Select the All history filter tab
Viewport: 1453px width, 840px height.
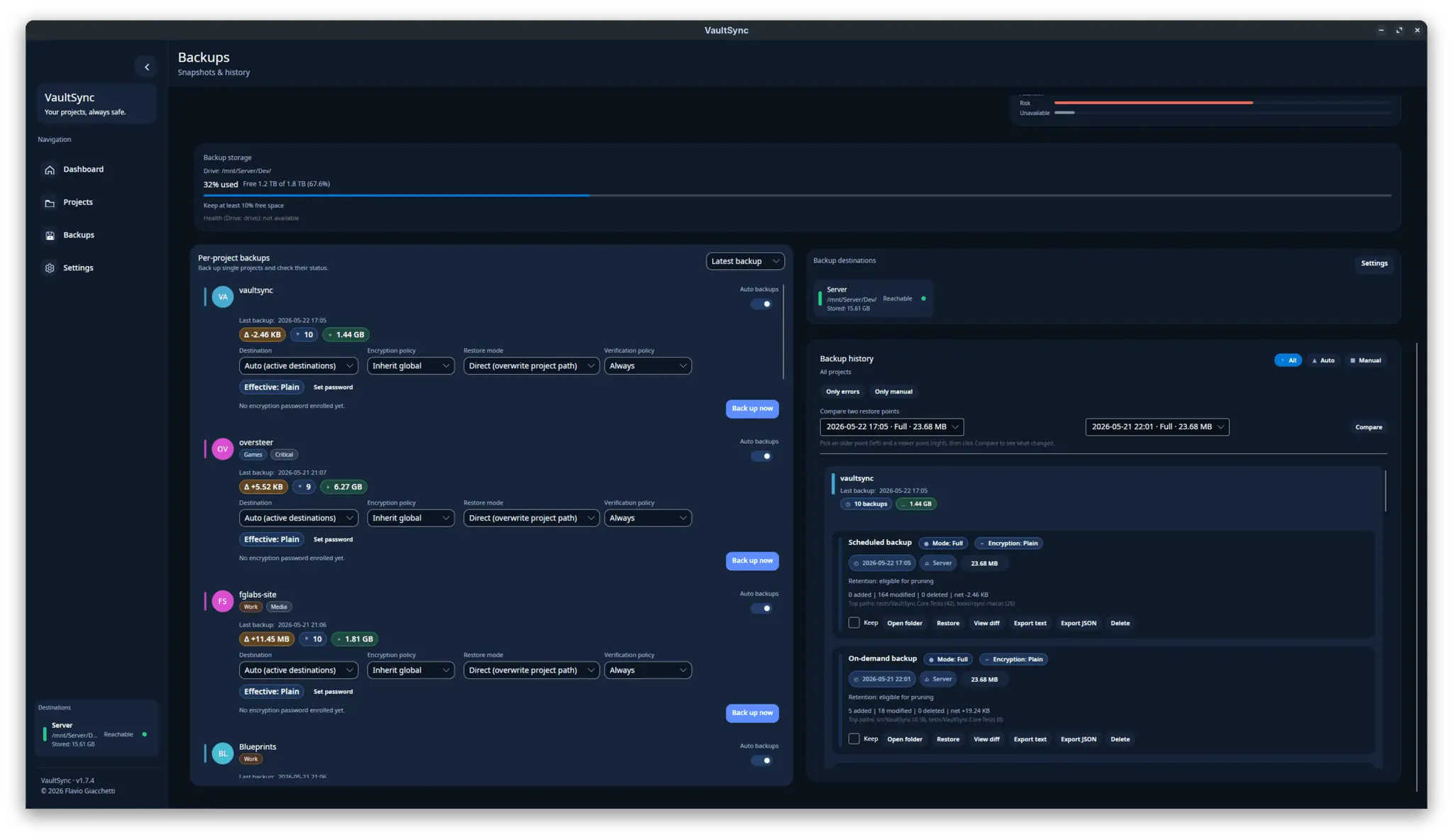click(x=1288, y=360)
